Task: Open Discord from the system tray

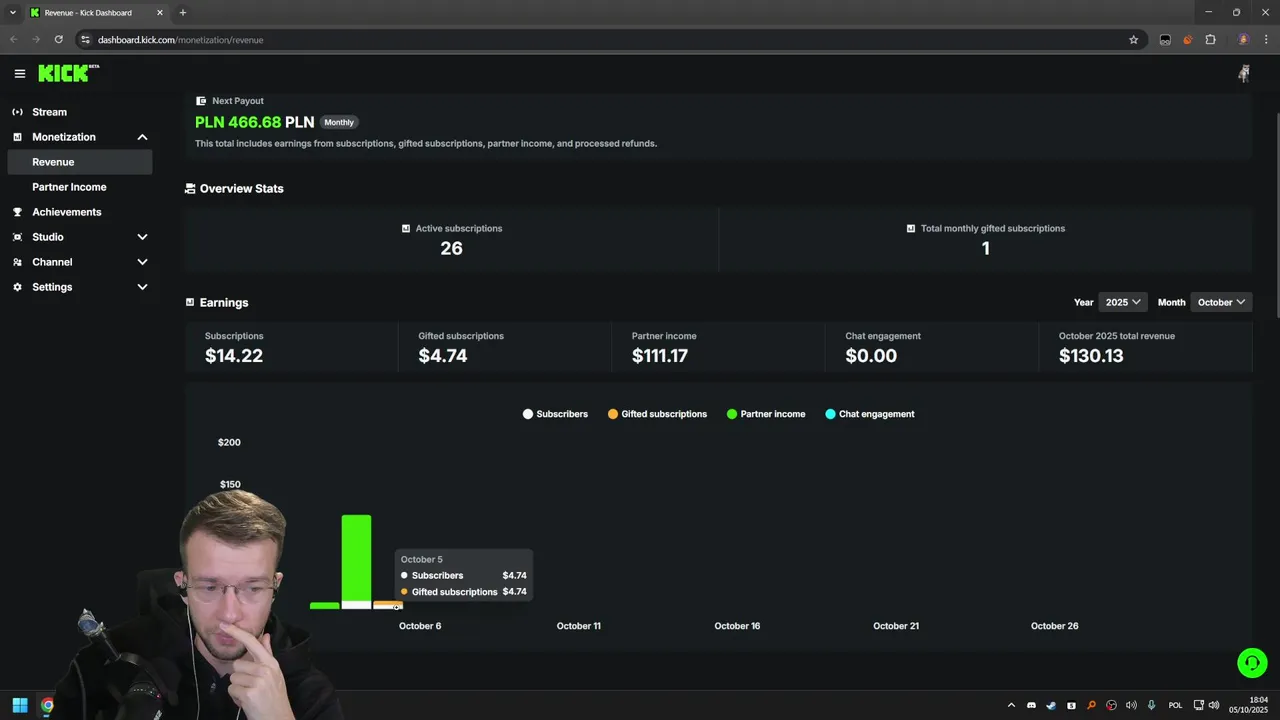Action: tap(1031, 705)
